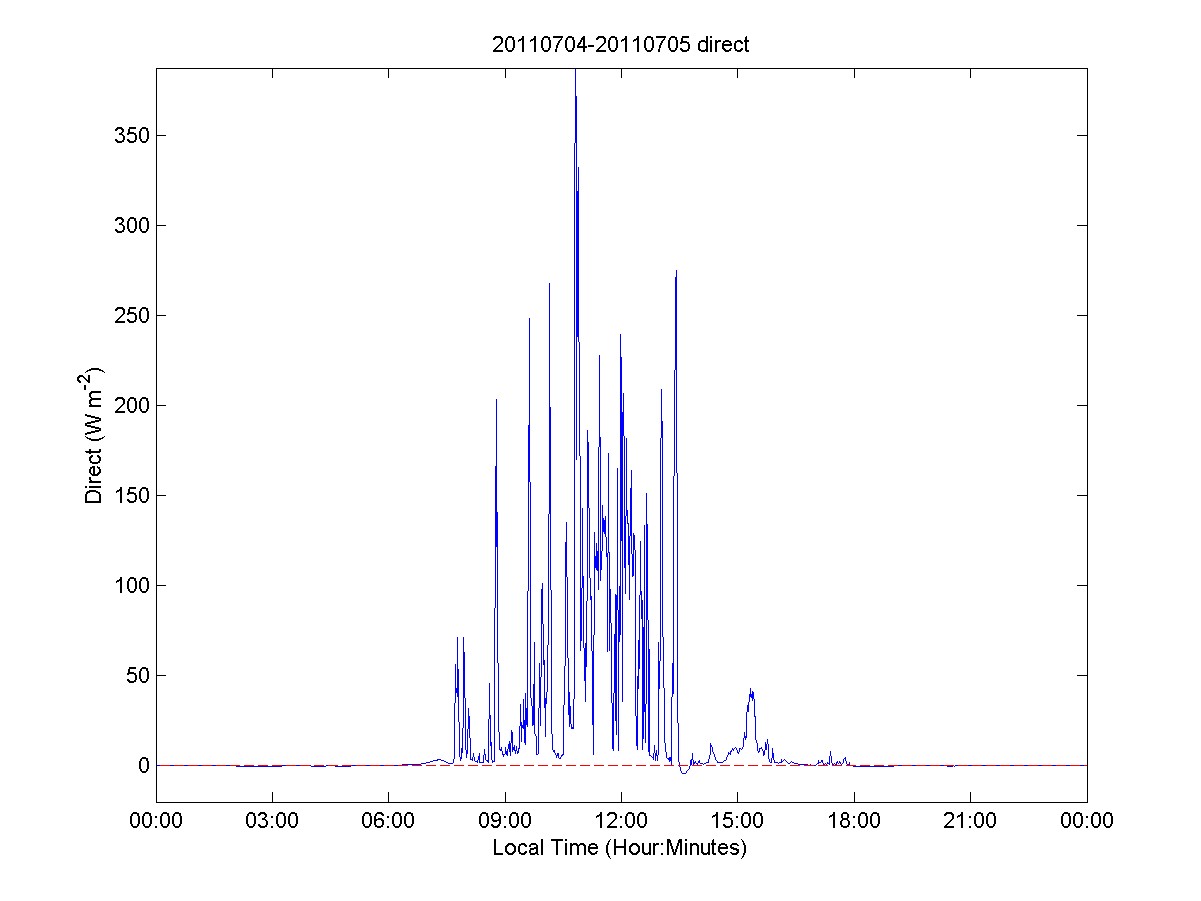This screenshot has height=901, width=1201.
Task: Click the 15:00 x-axis tick label
Action: click(x=737, y=822)
